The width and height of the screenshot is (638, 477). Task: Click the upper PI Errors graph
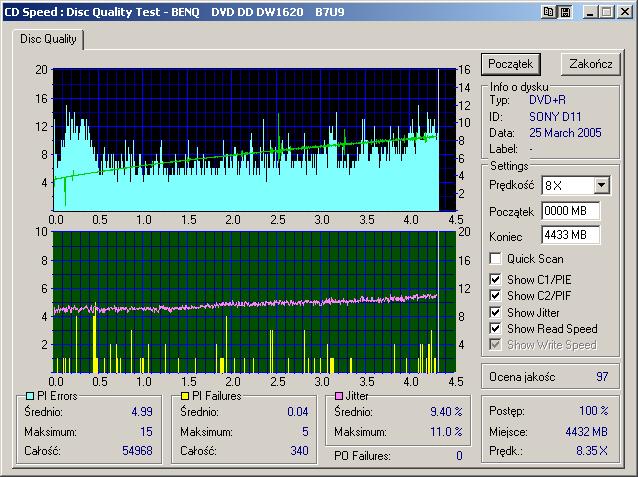254,140
